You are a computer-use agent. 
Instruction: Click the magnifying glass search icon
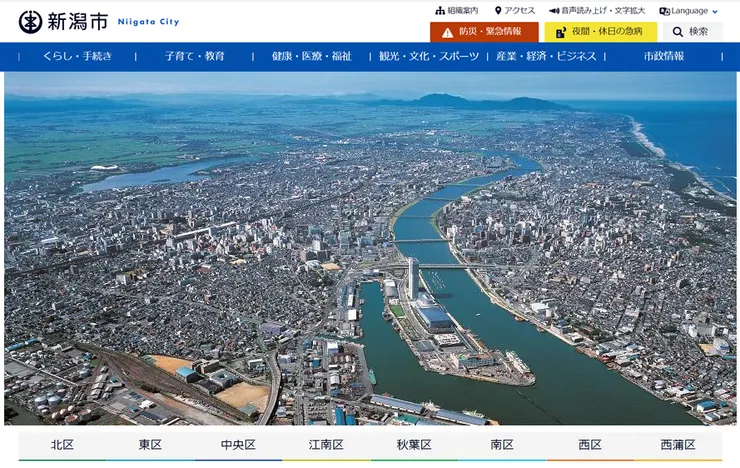[x=678, y=32]
